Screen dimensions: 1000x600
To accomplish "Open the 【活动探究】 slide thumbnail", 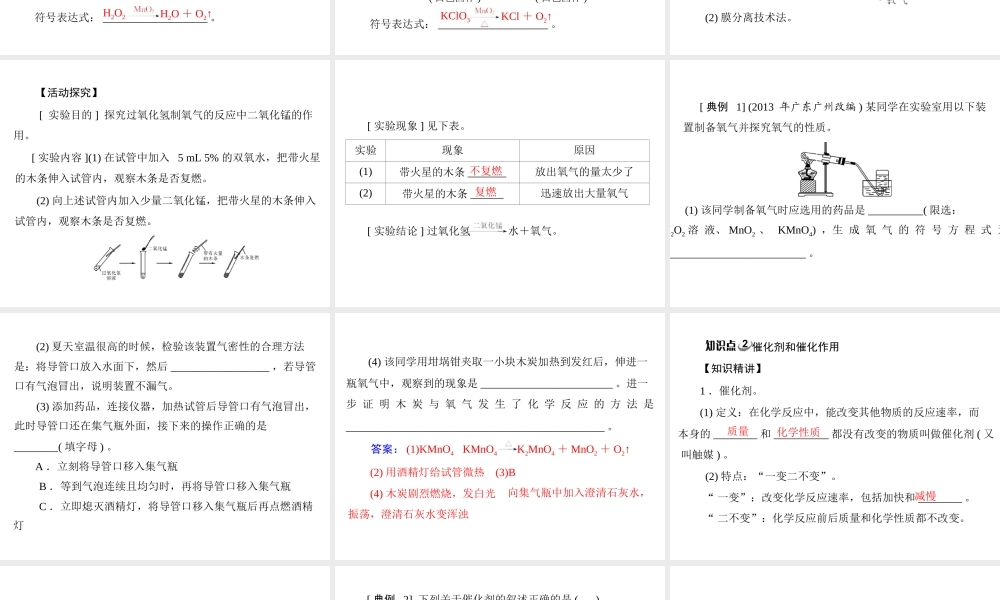I will tap(165, 184).
